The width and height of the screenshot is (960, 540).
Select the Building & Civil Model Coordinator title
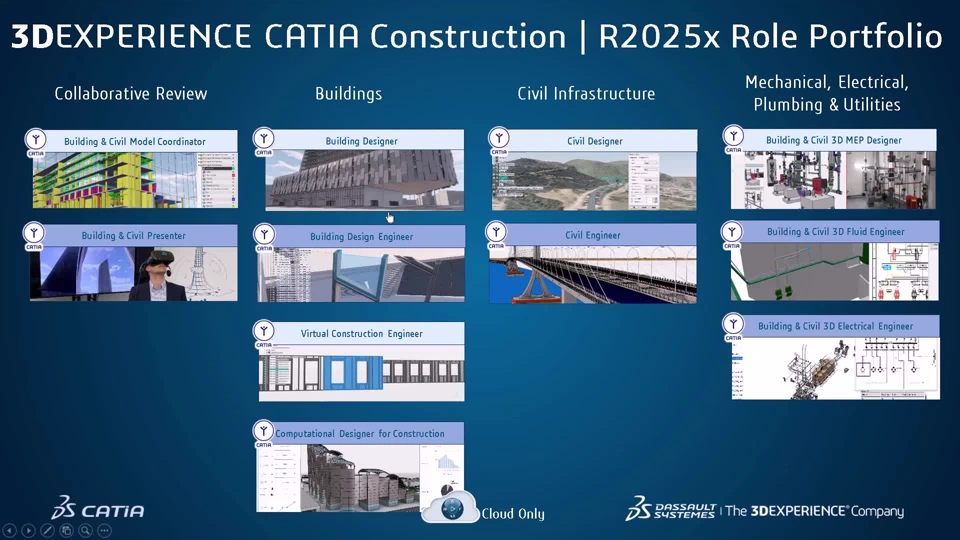[x=135, y=141]
